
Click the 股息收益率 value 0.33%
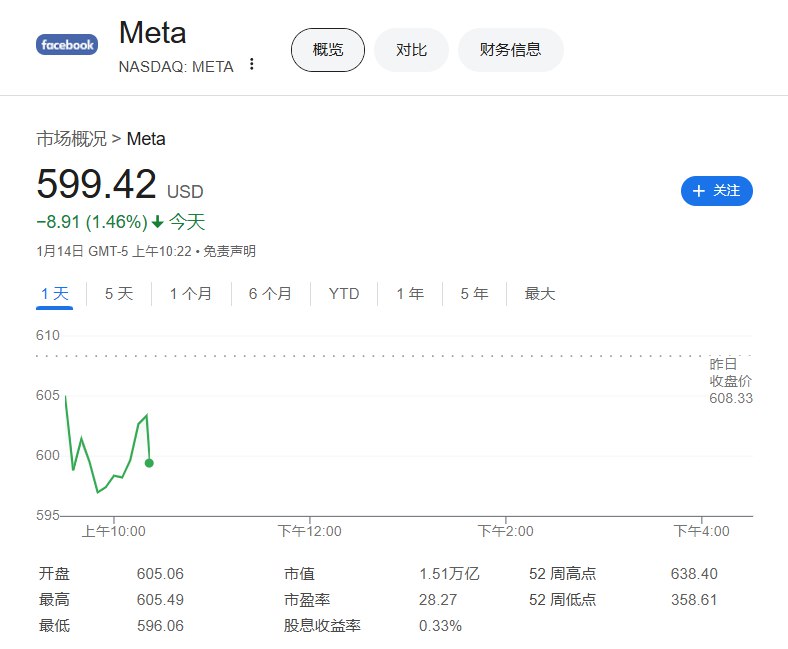tap(440, 626)
